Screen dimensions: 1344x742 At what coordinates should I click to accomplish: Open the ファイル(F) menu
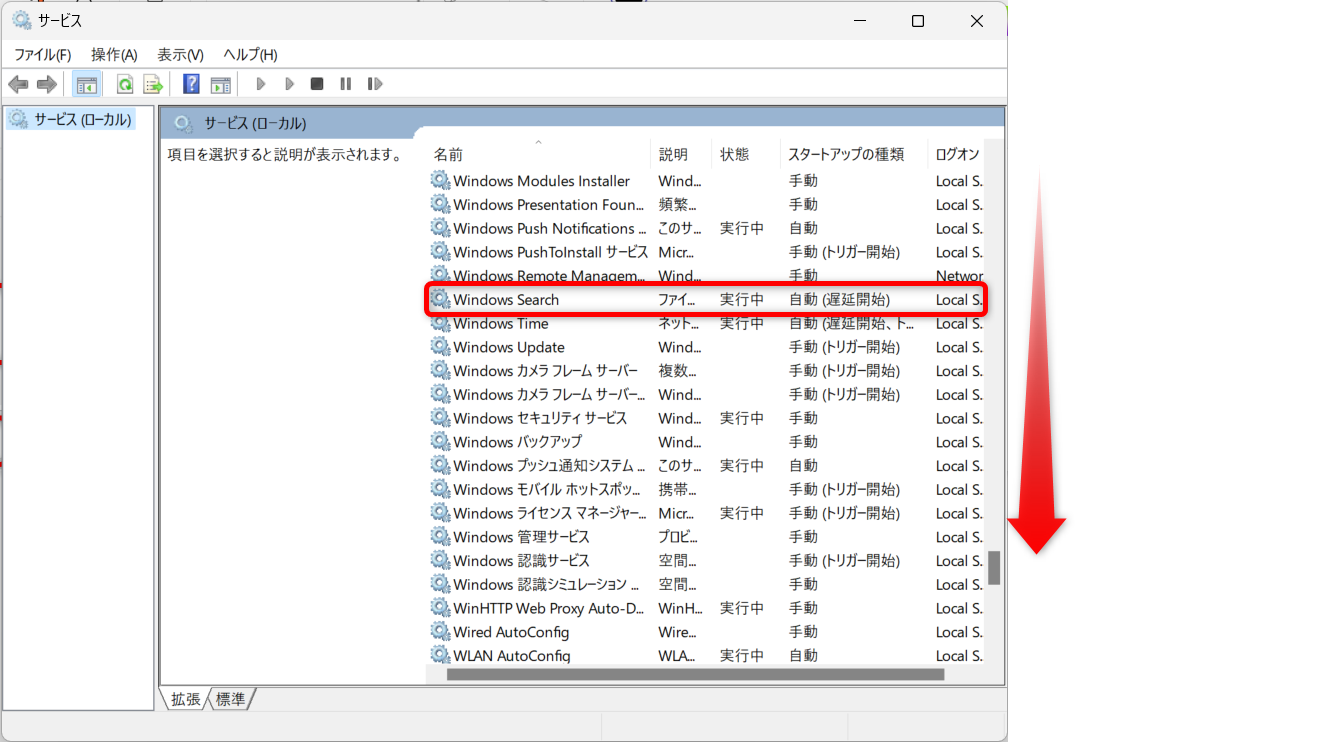42,55
